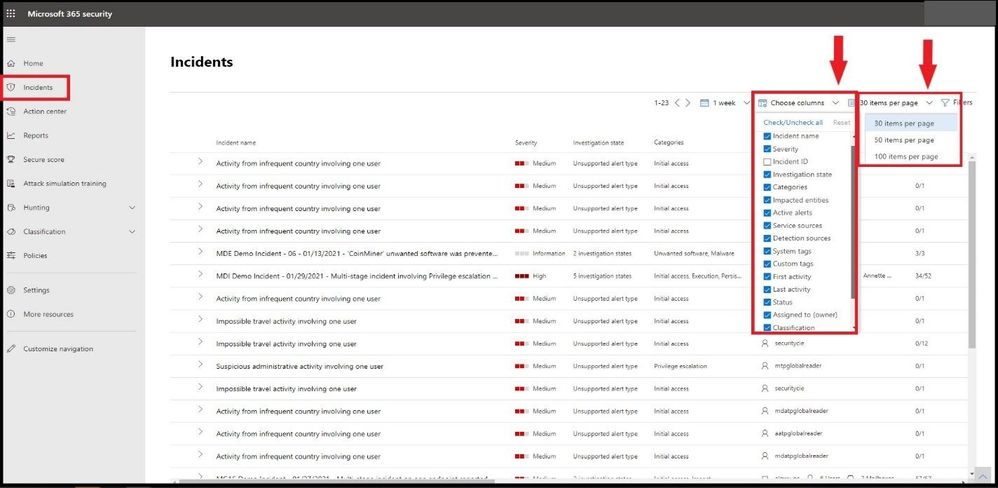Open Incidents in the sidebar
This screenshot has width=998, height=488.
(38, 88)
